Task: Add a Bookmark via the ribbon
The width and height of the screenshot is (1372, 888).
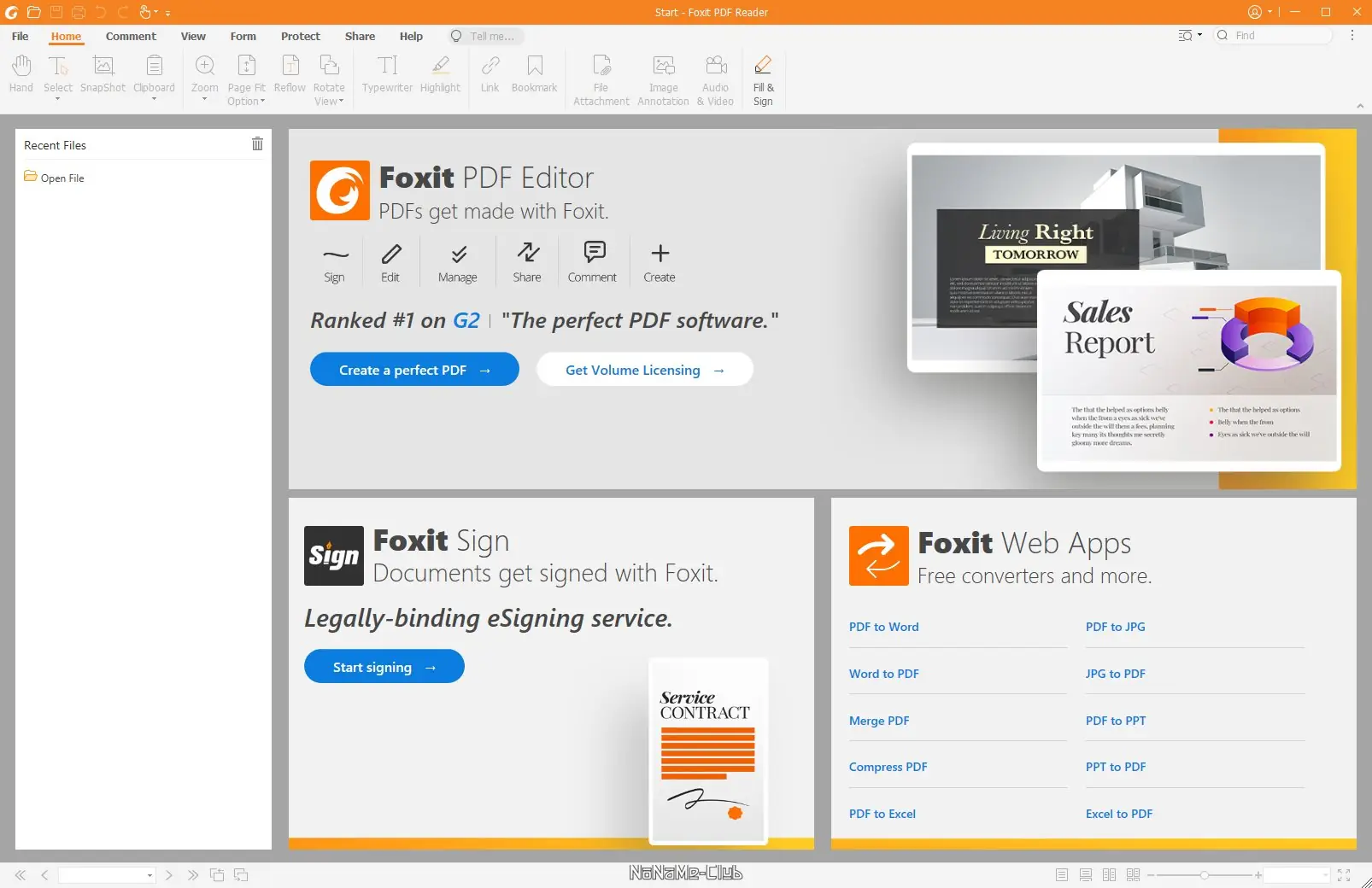Action: (x=534, y=73)
